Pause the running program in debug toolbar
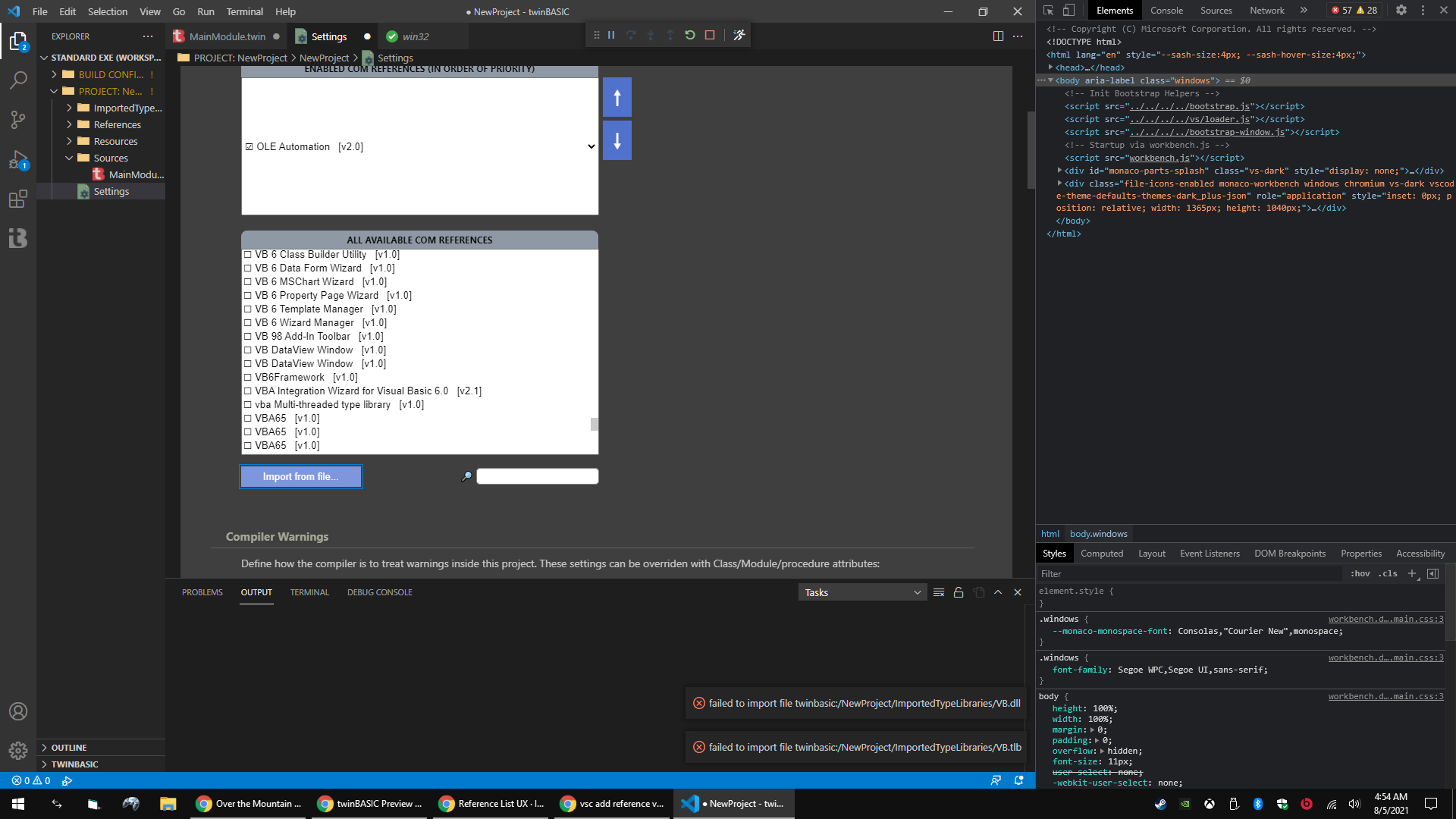Image resolution: width=1456 pixels, height=819 pixels. (x=611, y=35)
